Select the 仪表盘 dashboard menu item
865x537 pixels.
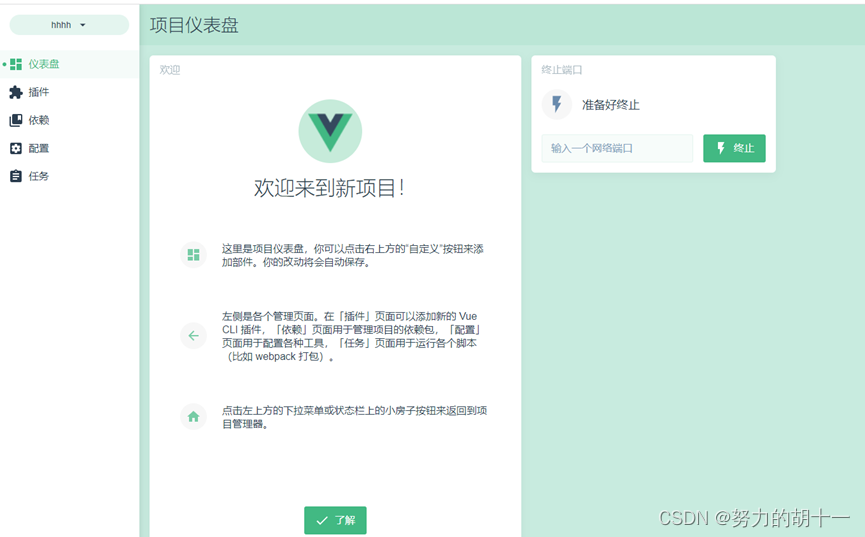point(69,64)
